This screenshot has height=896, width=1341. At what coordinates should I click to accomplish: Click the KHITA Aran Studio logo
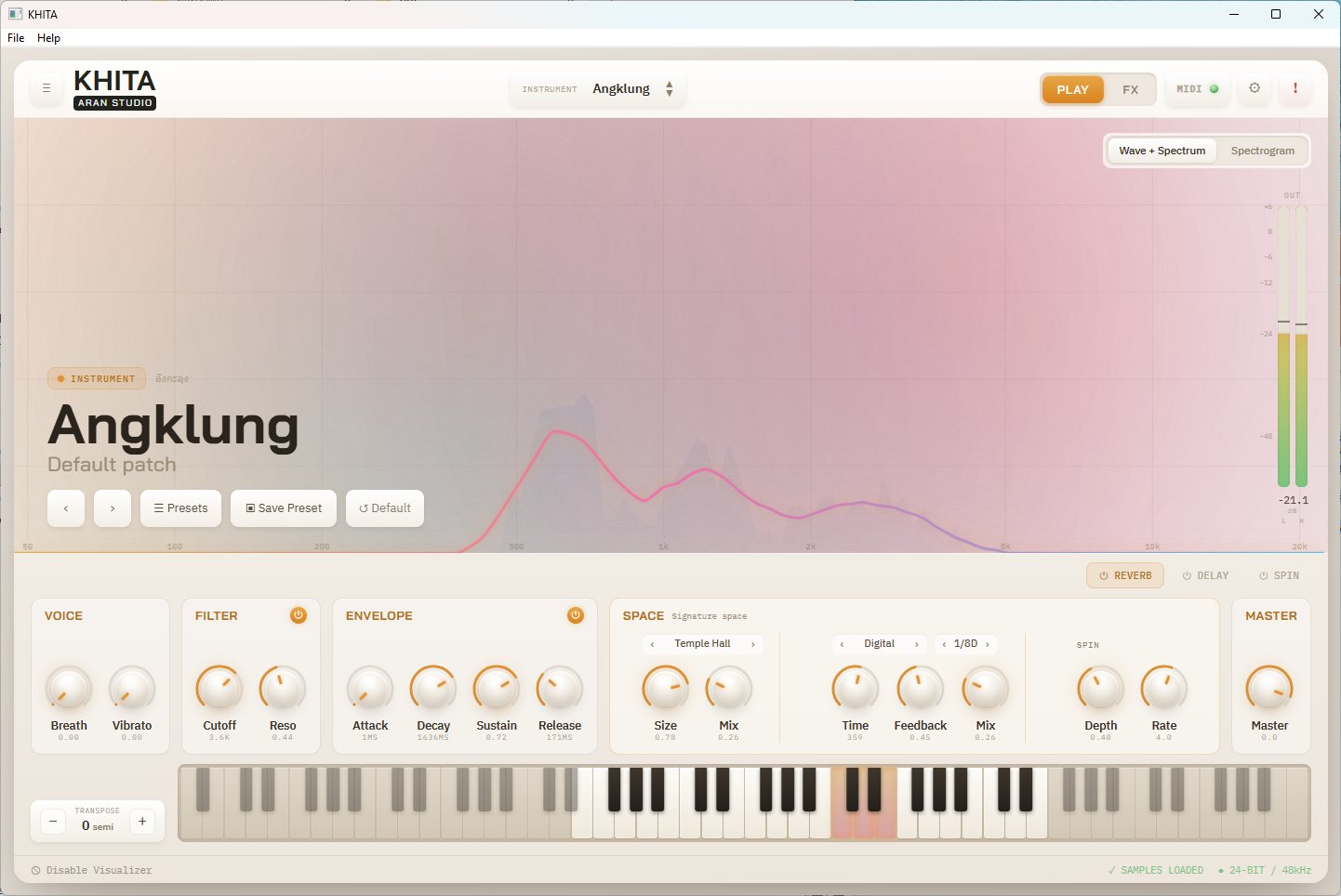coord(114,89)
